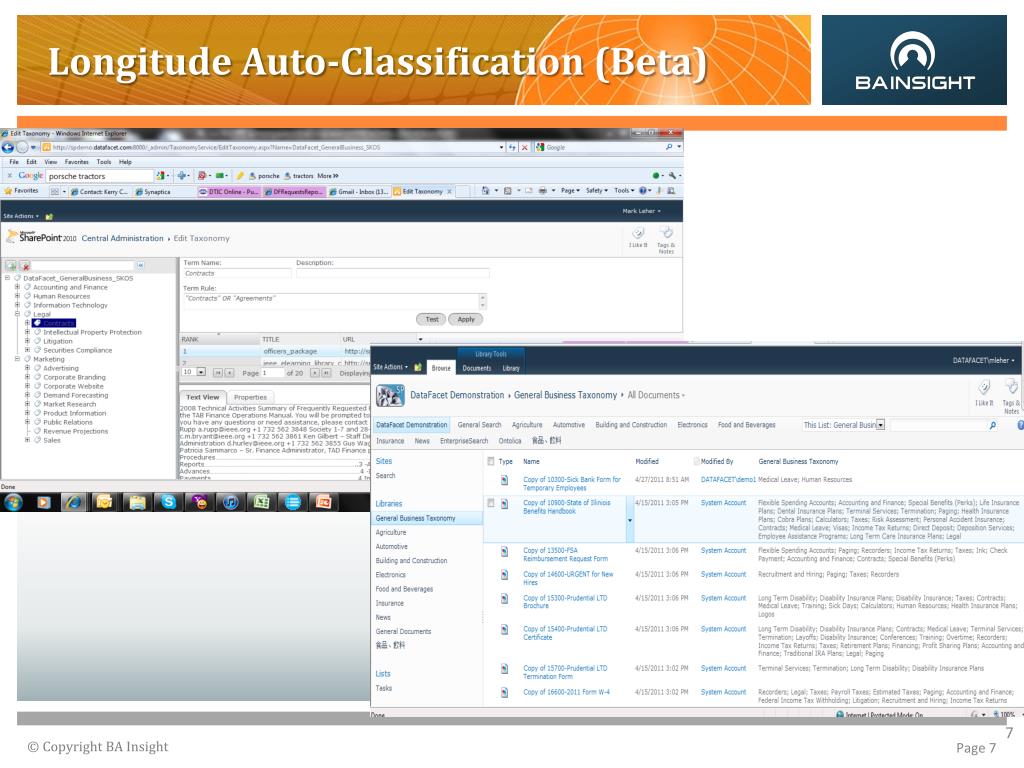This screenshot has width=1024, height=768.
Task: Open Internet Explorer from taskbar
Action: pos(73,502)
